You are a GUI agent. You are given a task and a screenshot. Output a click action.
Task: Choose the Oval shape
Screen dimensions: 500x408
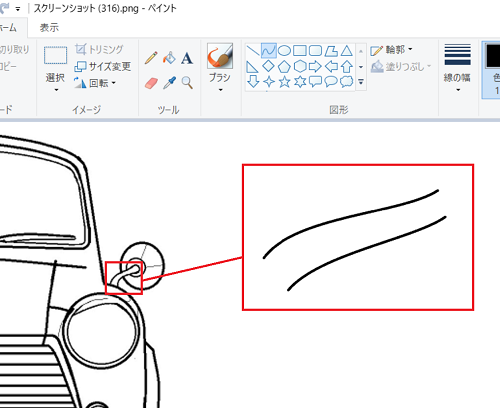tap(284, 51)
